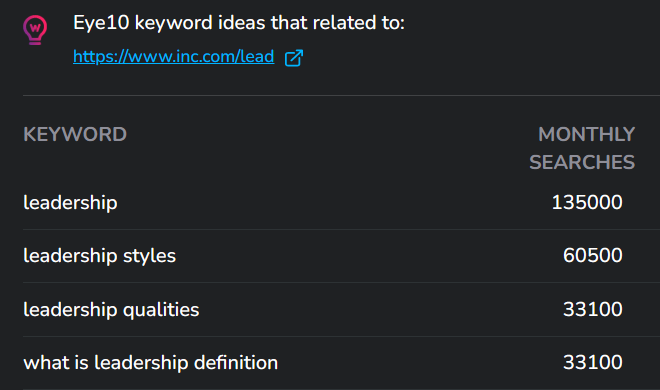Click the MONTHLY word in column header
This screenshot has width=660, height=390.
tap(586, 135)
